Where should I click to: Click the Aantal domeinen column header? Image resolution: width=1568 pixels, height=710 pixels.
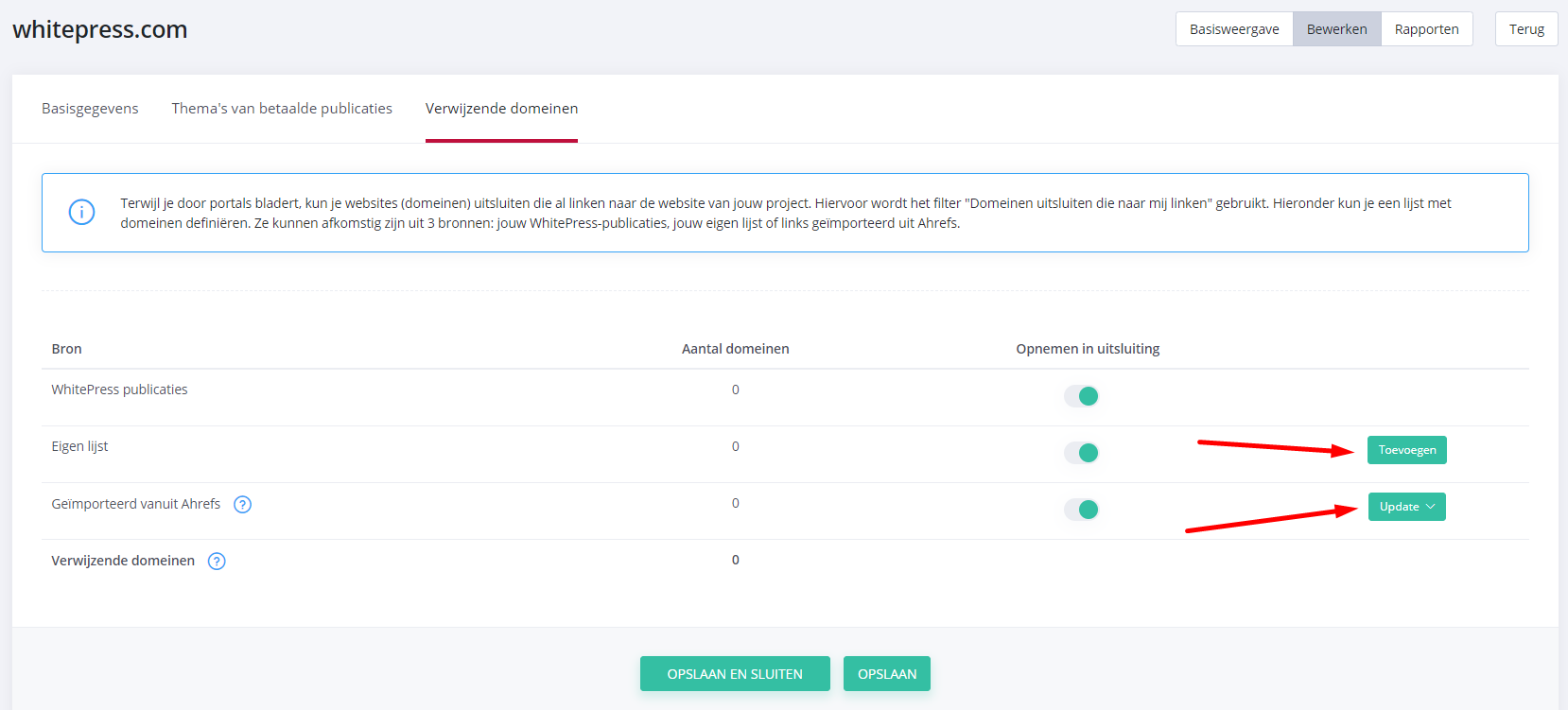coord(736,349)
